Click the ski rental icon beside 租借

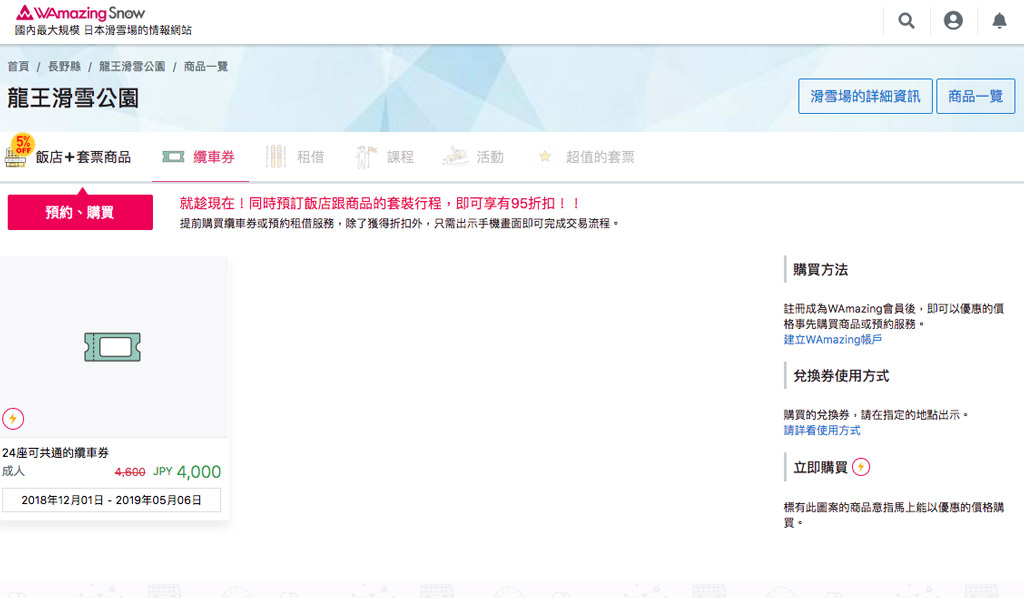coord(276,157)
